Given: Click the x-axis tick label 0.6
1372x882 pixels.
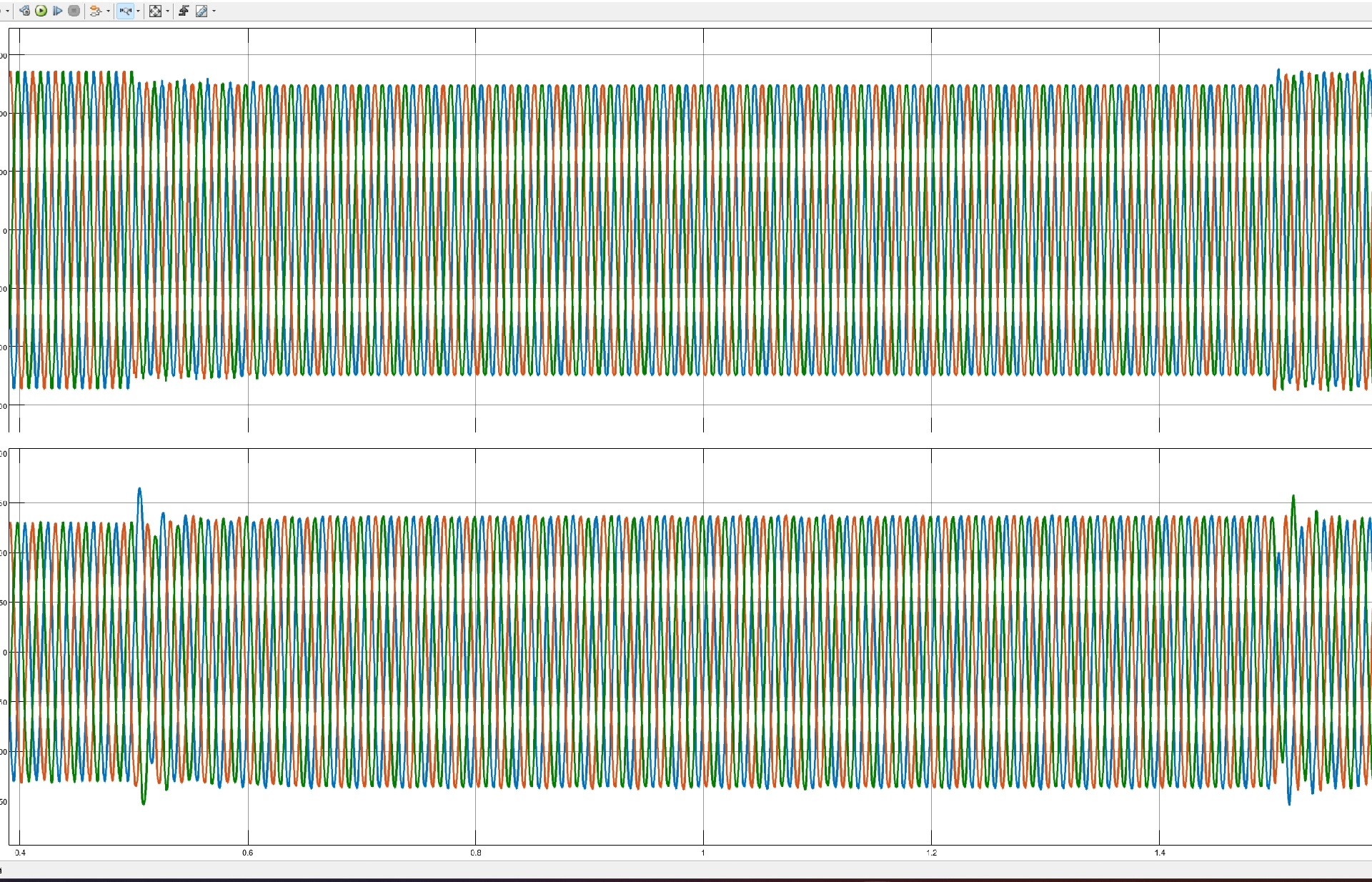Looking at the screenshot, I should pyautogui.click(x=247, y=853).
